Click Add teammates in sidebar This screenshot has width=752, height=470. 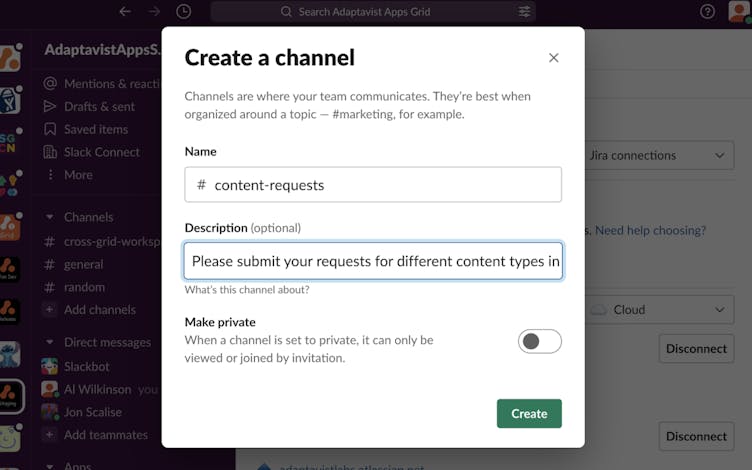tap(95, 435)
